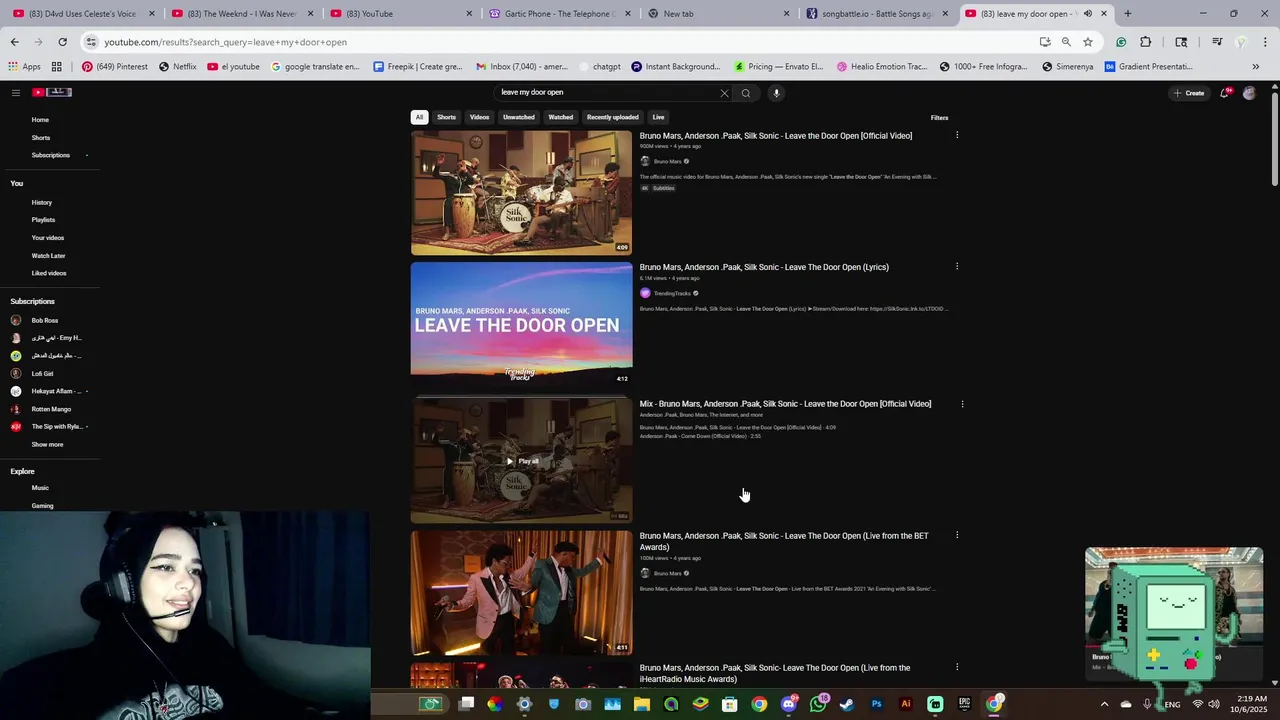Expand Subscriptions list with Show more

(x=47, y=444)
